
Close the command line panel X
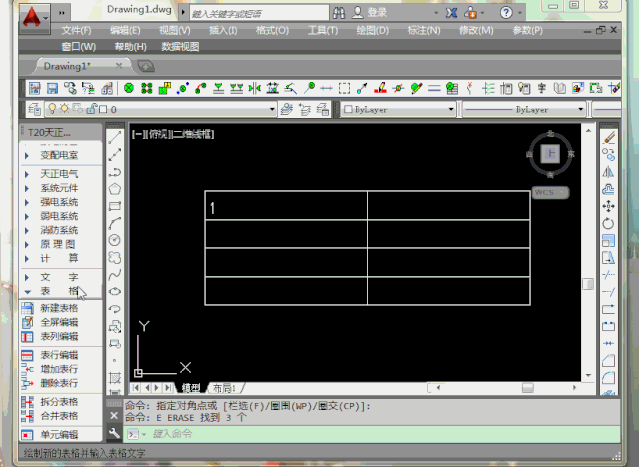114,416
